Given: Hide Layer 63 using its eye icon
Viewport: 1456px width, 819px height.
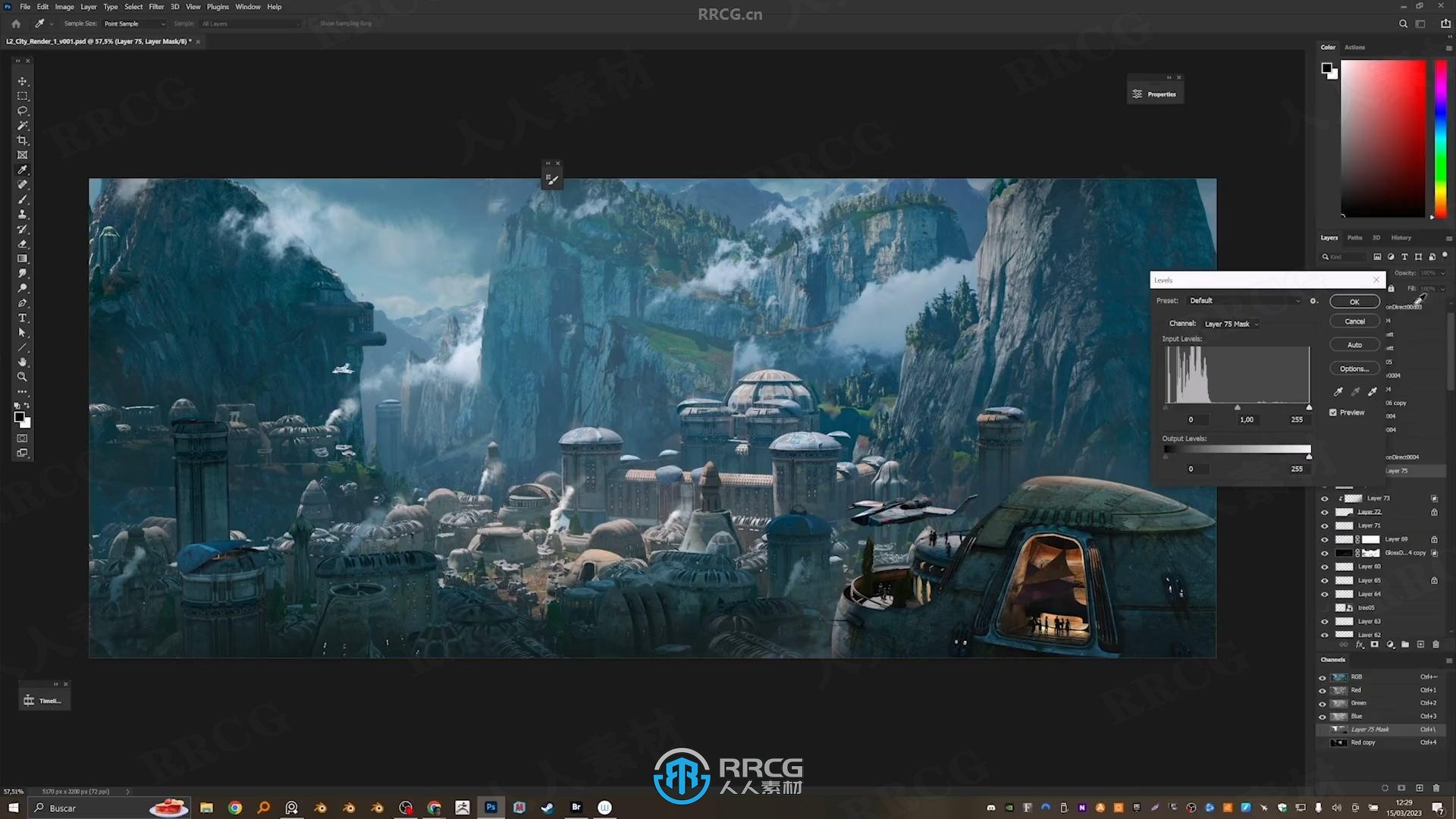Looking at the screenshot, I should click(x=1325, y=622).
